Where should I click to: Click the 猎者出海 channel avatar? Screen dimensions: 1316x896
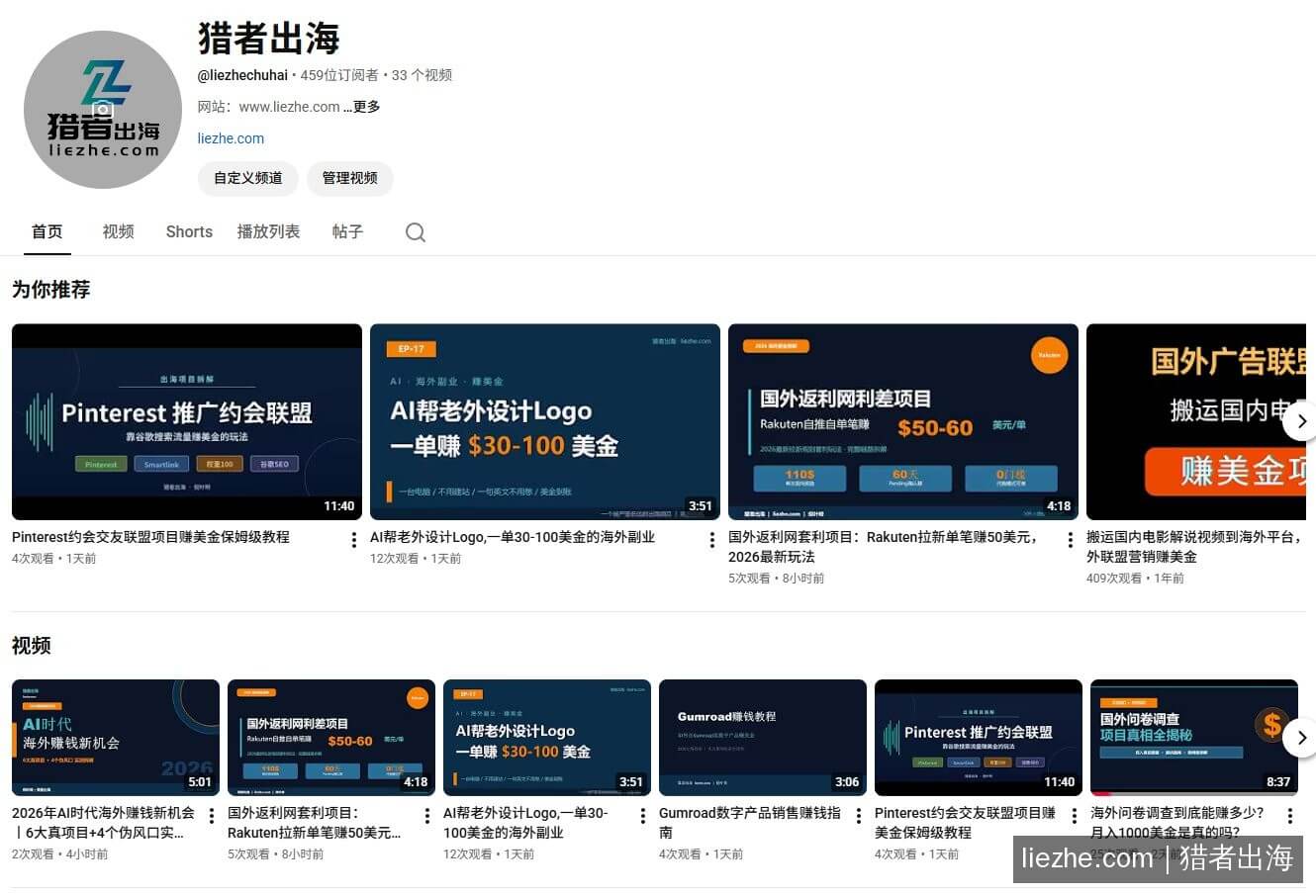click(x=103, y=110)
